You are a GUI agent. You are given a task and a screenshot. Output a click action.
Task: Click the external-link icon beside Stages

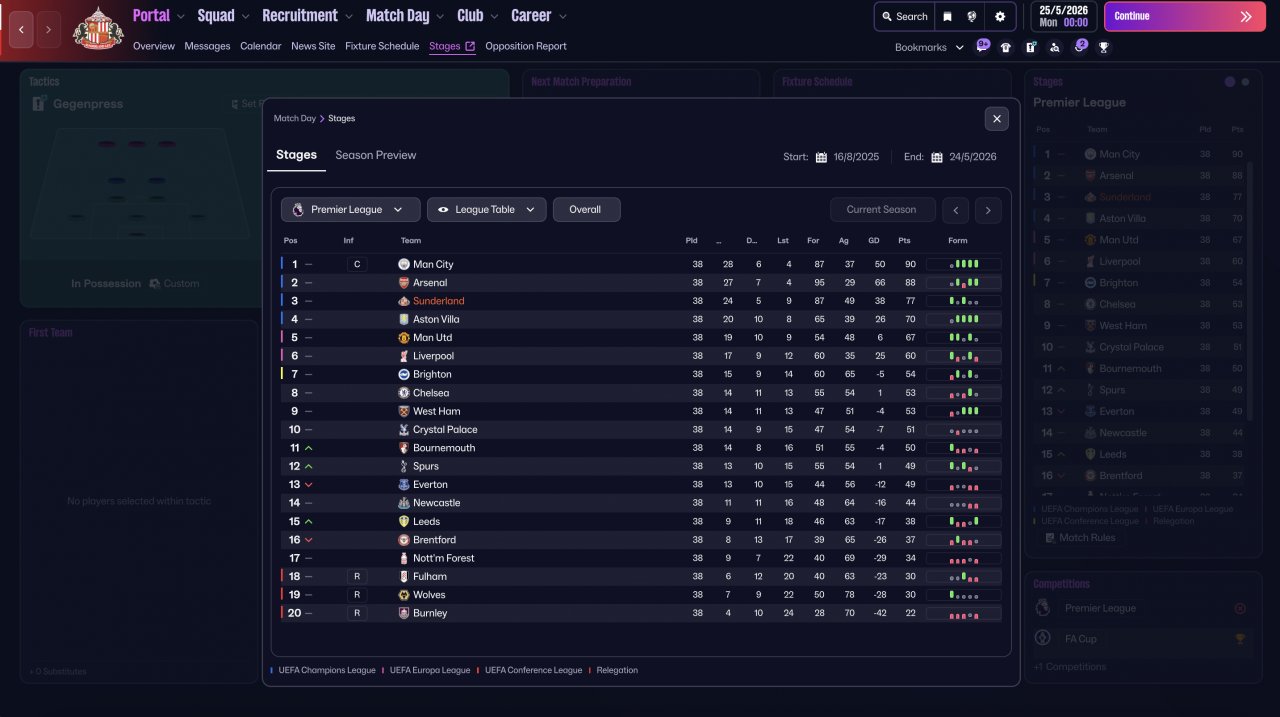(470, 46)
